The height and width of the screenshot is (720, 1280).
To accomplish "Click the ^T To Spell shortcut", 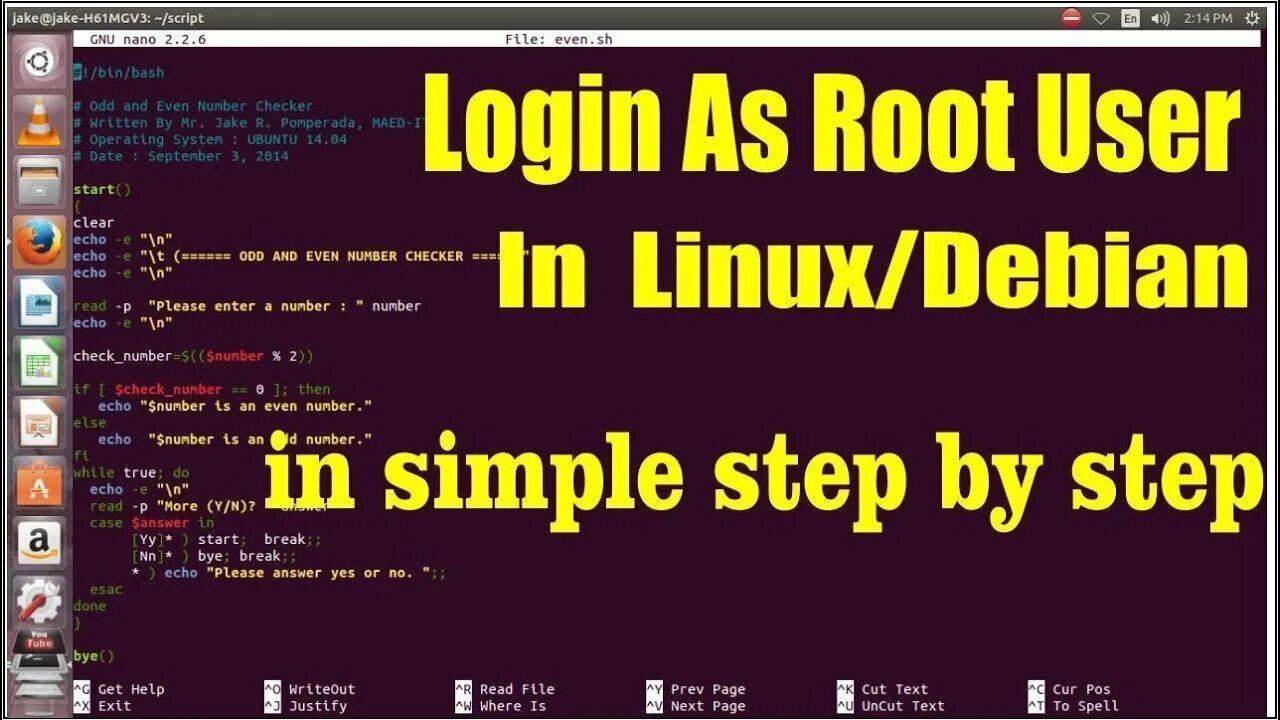I will [1073, 706].
